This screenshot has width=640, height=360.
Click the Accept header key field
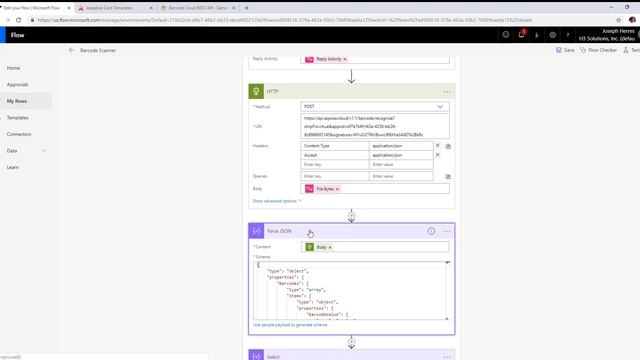(x=335, y=155)
